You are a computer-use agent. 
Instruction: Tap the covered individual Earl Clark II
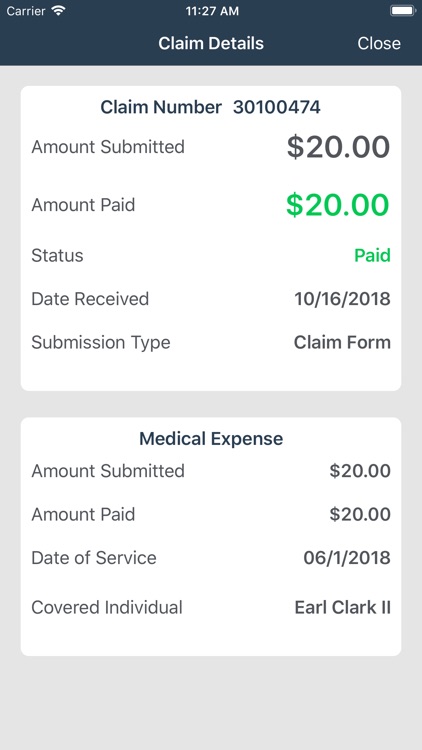pyautogui.click(x=343, y=607)
